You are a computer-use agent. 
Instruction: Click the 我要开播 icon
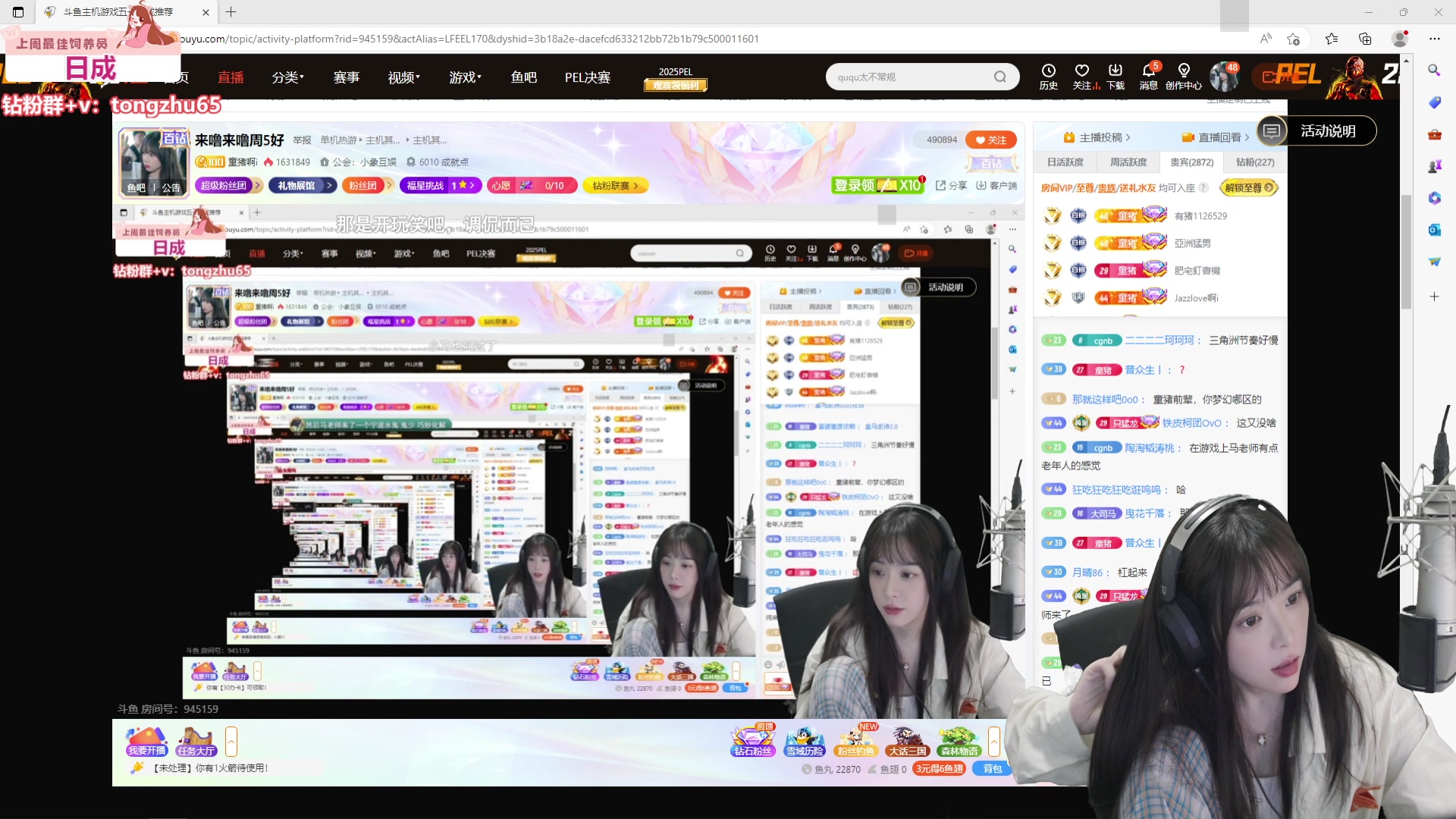[146, 742]
